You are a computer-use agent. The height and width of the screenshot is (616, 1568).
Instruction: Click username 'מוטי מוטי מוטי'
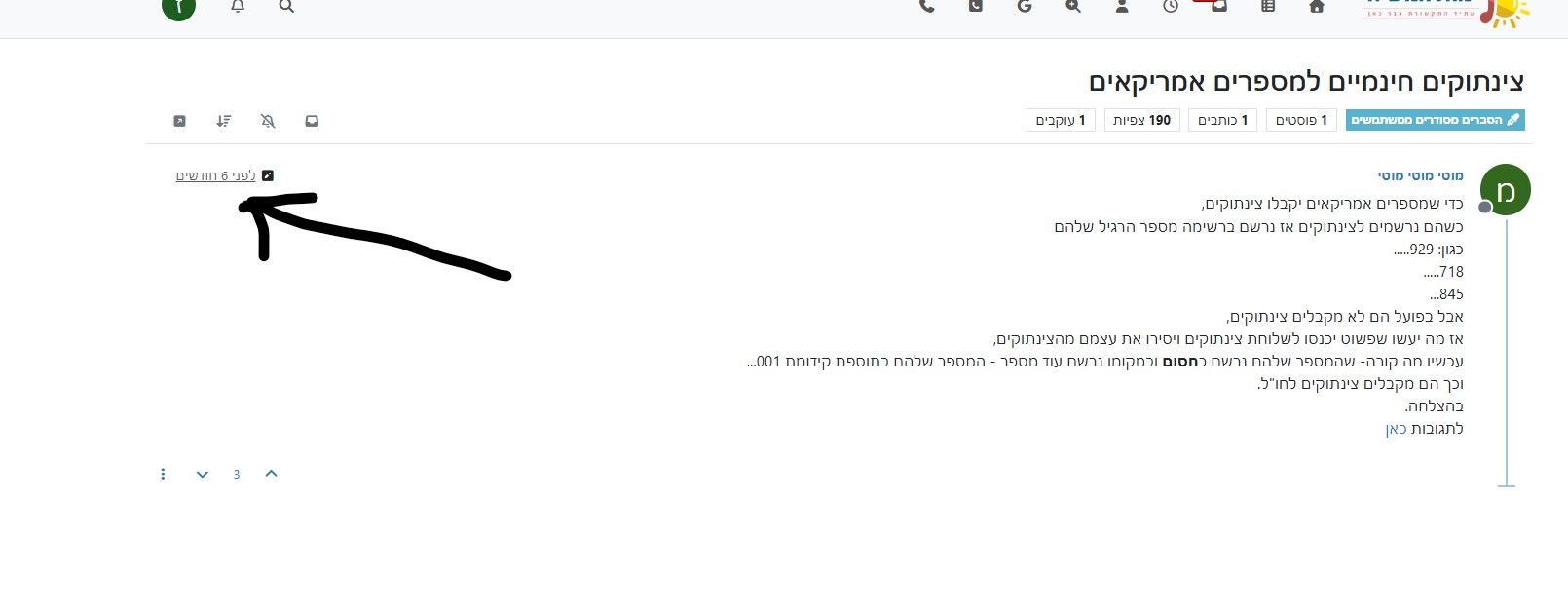tap(1420, 175)
